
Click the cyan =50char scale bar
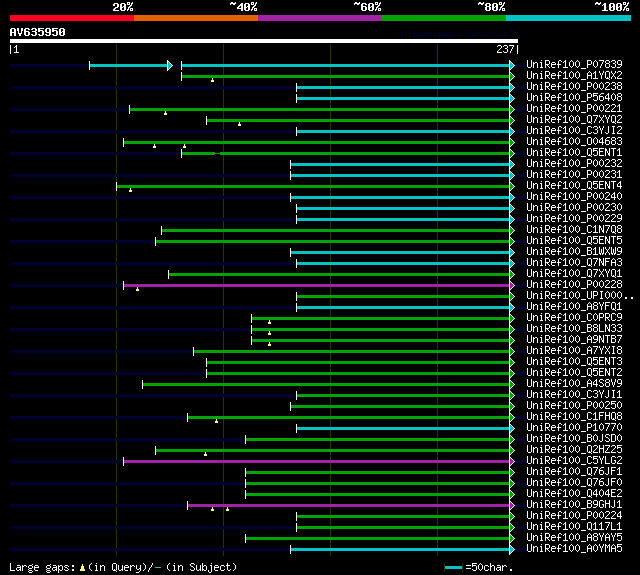pyautogui.click(x=453, y=567)
